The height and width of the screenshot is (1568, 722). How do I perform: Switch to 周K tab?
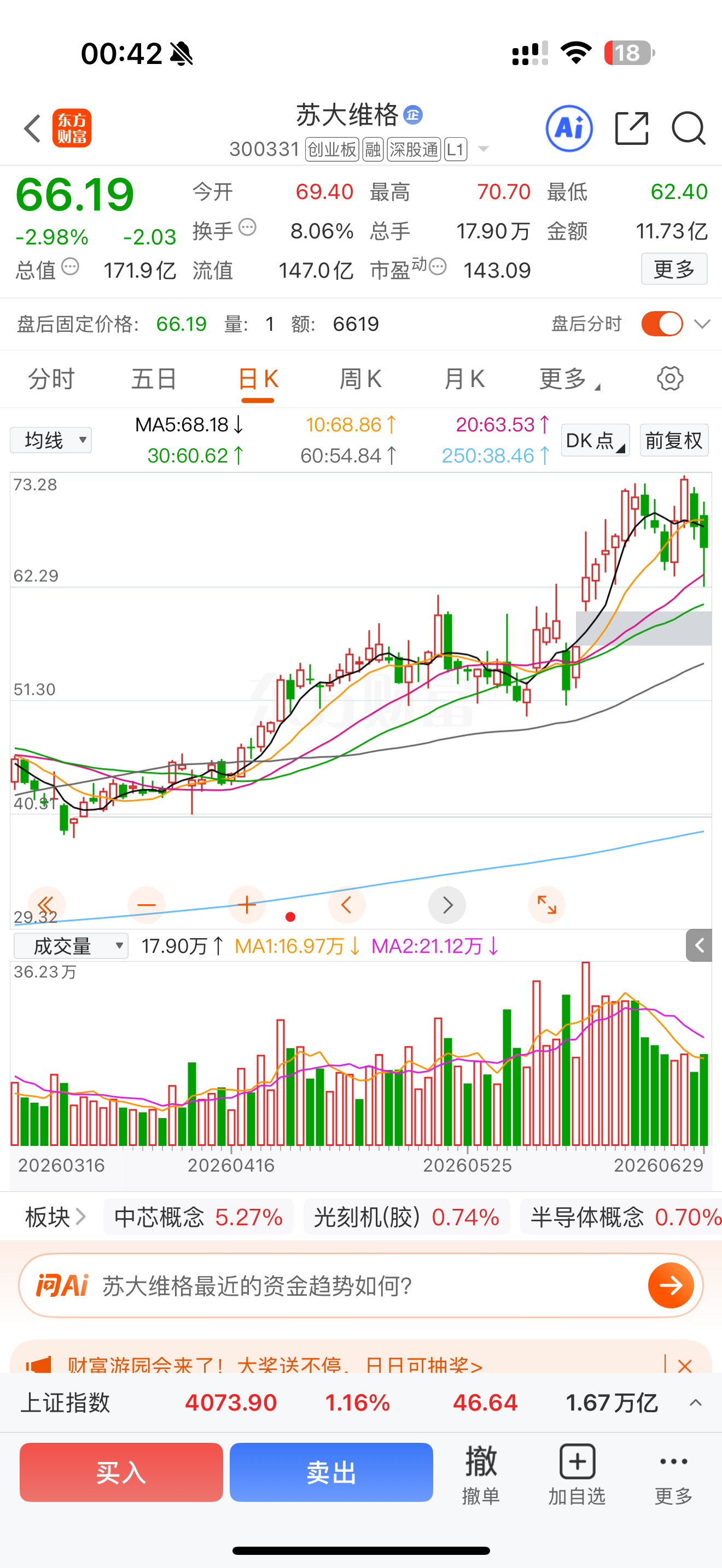tap(360, 379)
